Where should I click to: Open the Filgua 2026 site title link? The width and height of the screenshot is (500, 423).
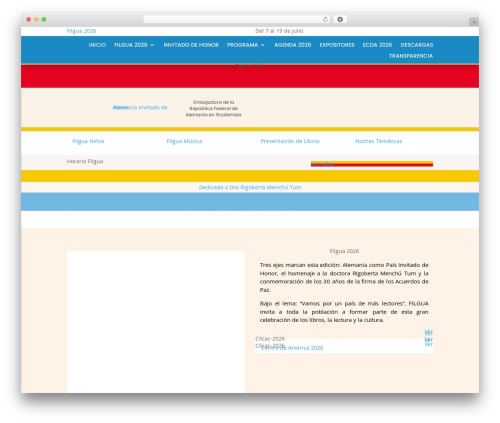pyautogui.click(x=81, y=31)
